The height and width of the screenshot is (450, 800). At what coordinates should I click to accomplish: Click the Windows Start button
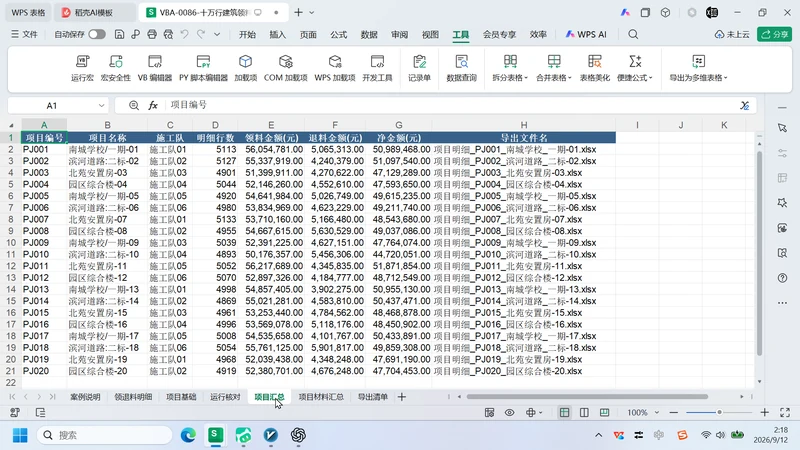[20, 435]
